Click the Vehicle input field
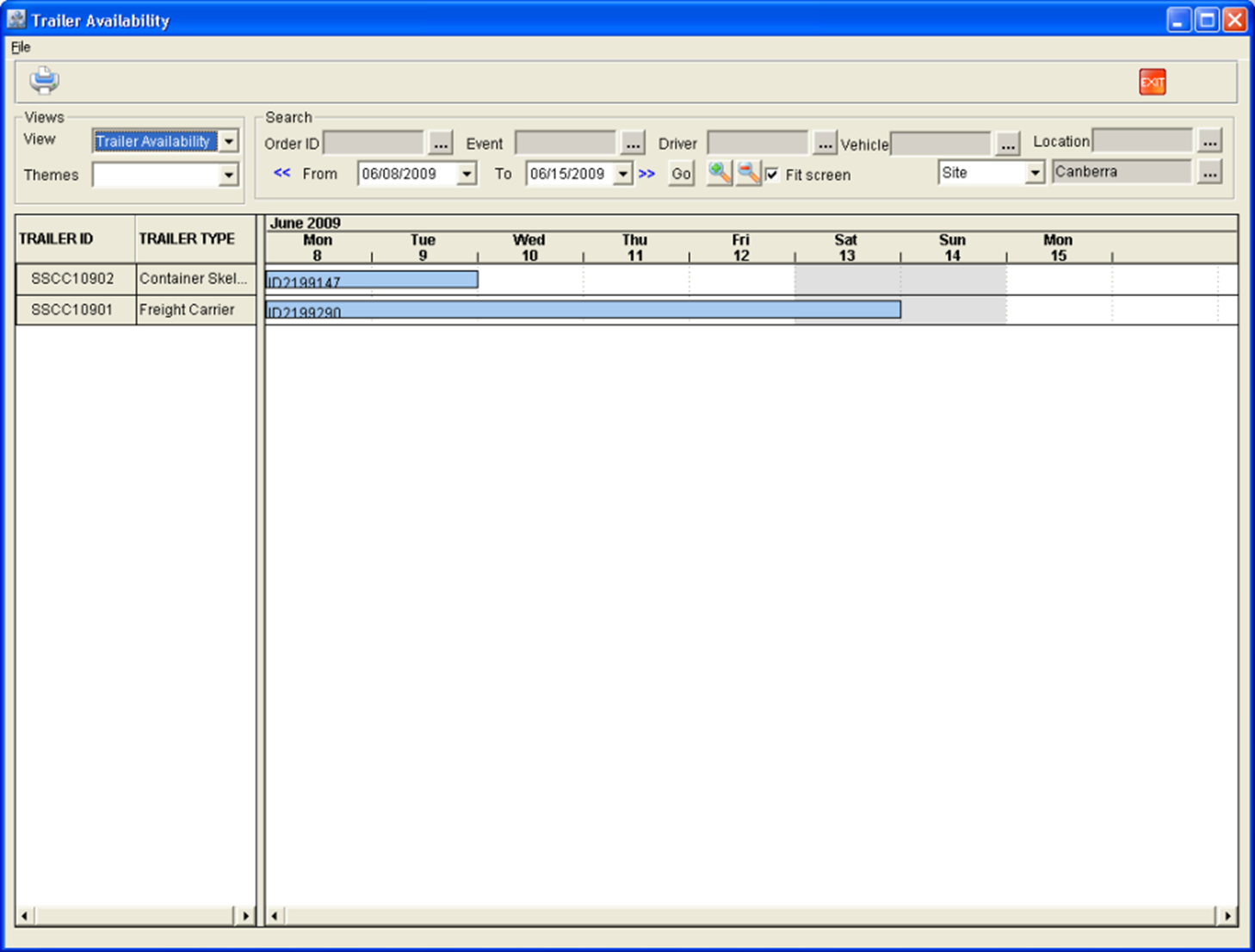Screen dimensions: 1255x952 (941, 144)
